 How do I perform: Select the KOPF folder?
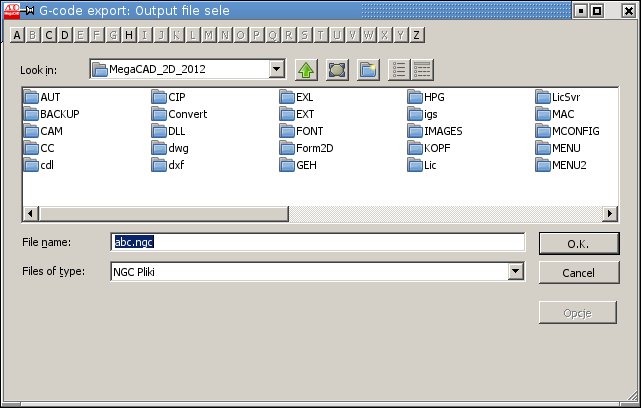(429, 148)
